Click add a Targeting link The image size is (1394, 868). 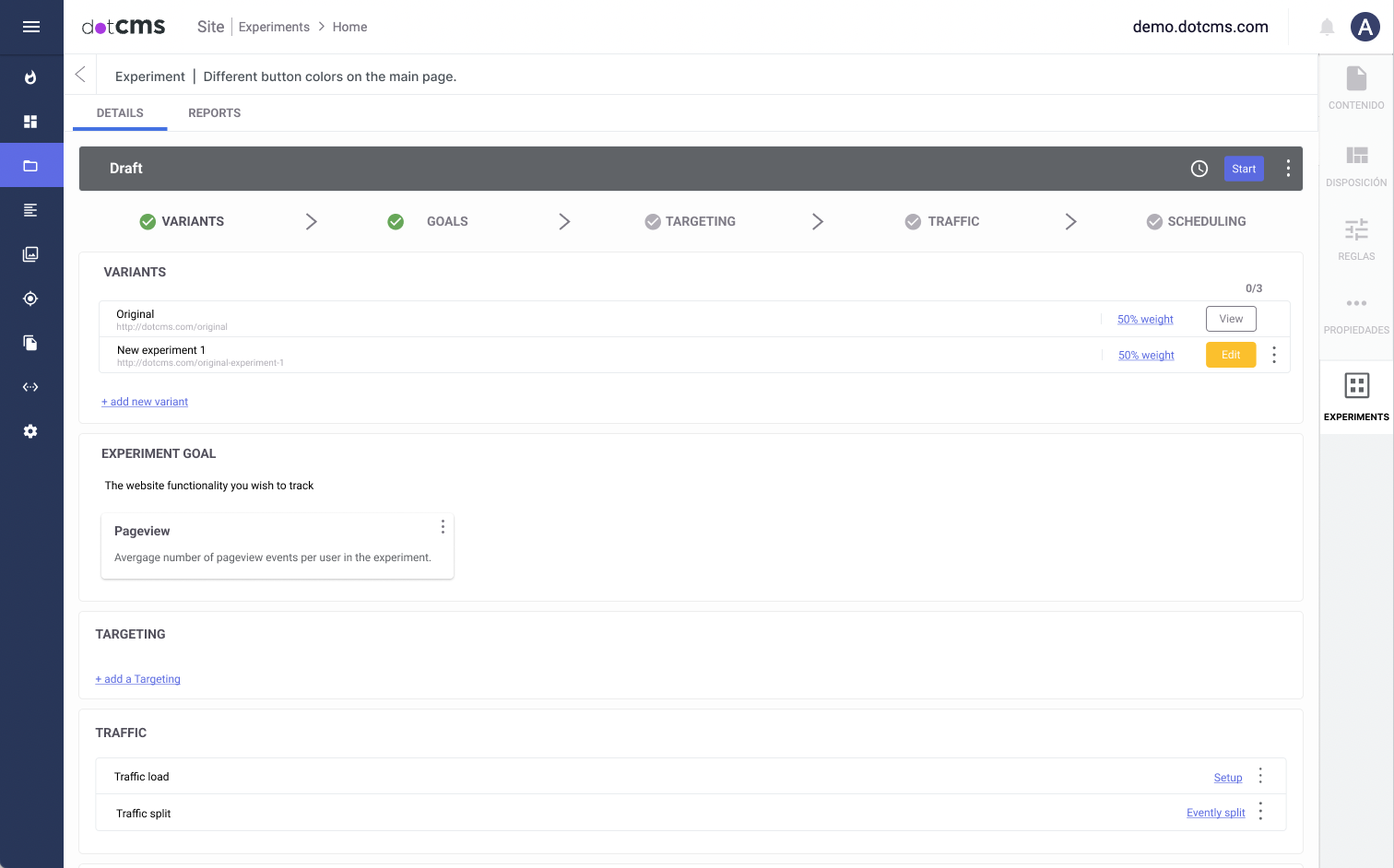pyautogui.click(x=138, y=679)
